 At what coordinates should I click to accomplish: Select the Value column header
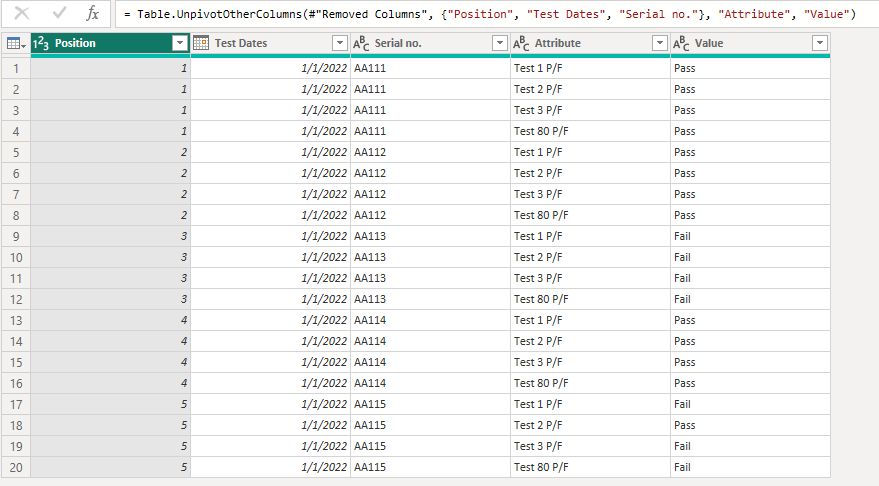tap(750, 43)
